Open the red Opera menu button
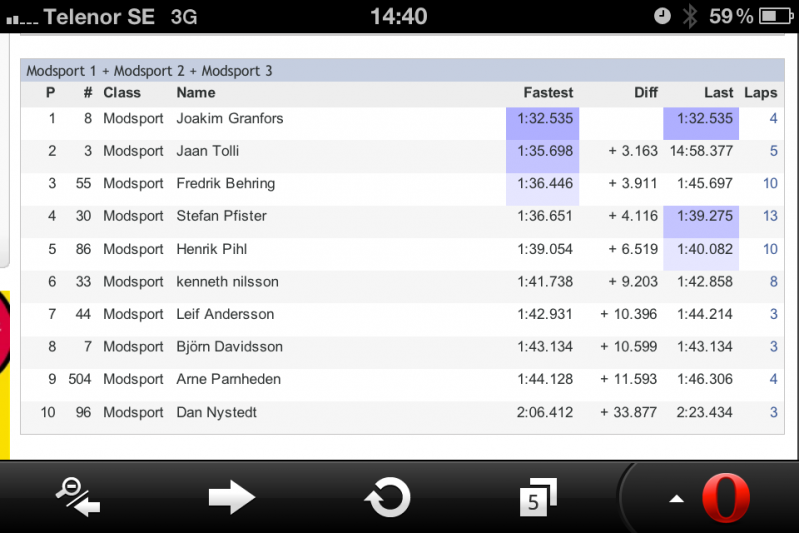 [726, 498]
